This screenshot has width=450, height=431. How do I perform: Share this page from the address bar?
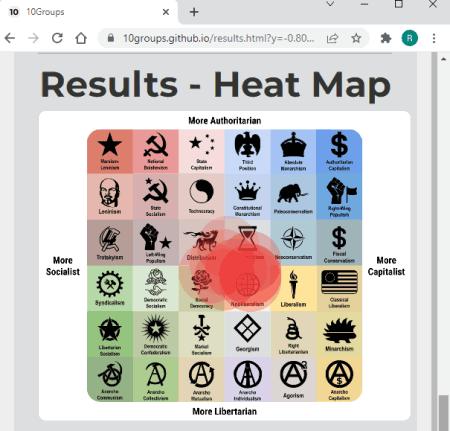coord(332,38)
